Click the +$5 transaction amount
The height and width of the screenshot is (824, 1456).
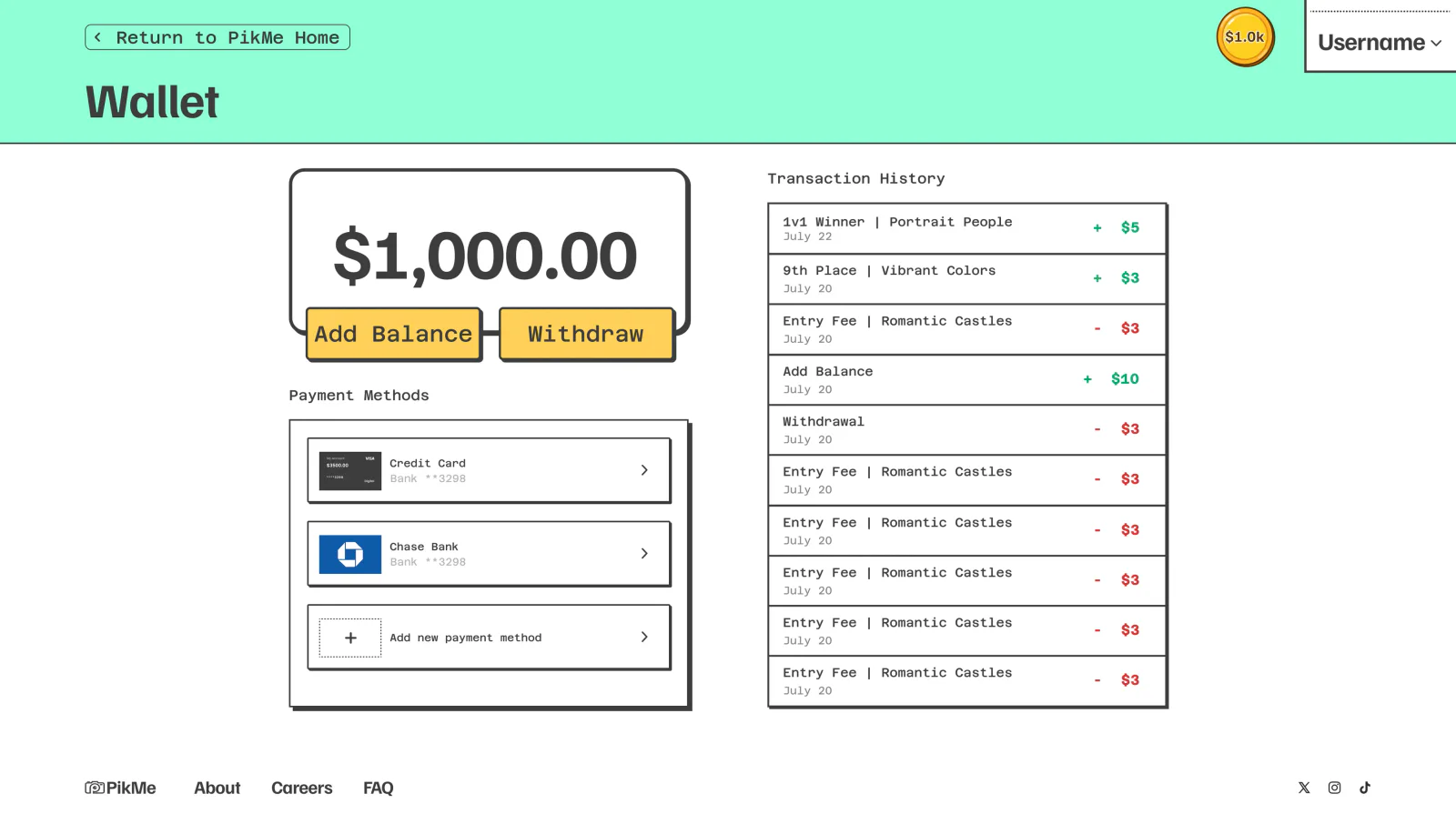(x=1116, y=228)
